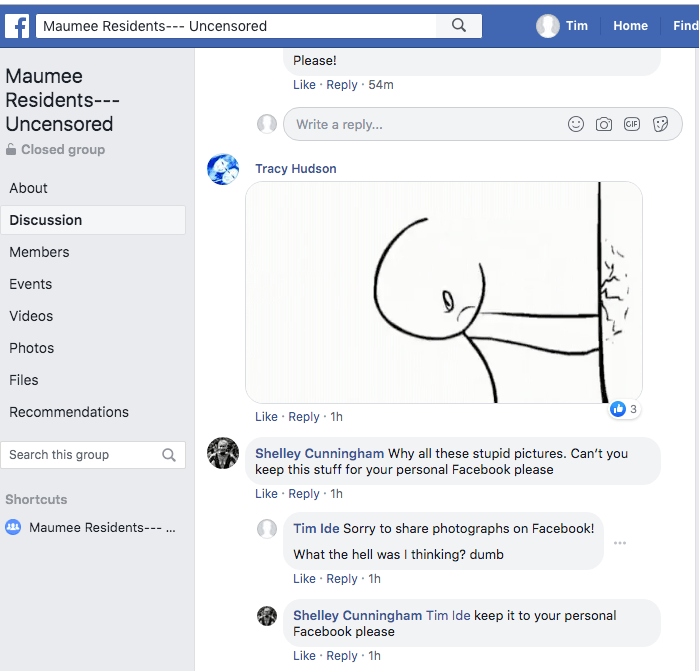This screenshot has height=671, width=699.
Task: Click the Write a reply field
Action: [x=420, y=124]
